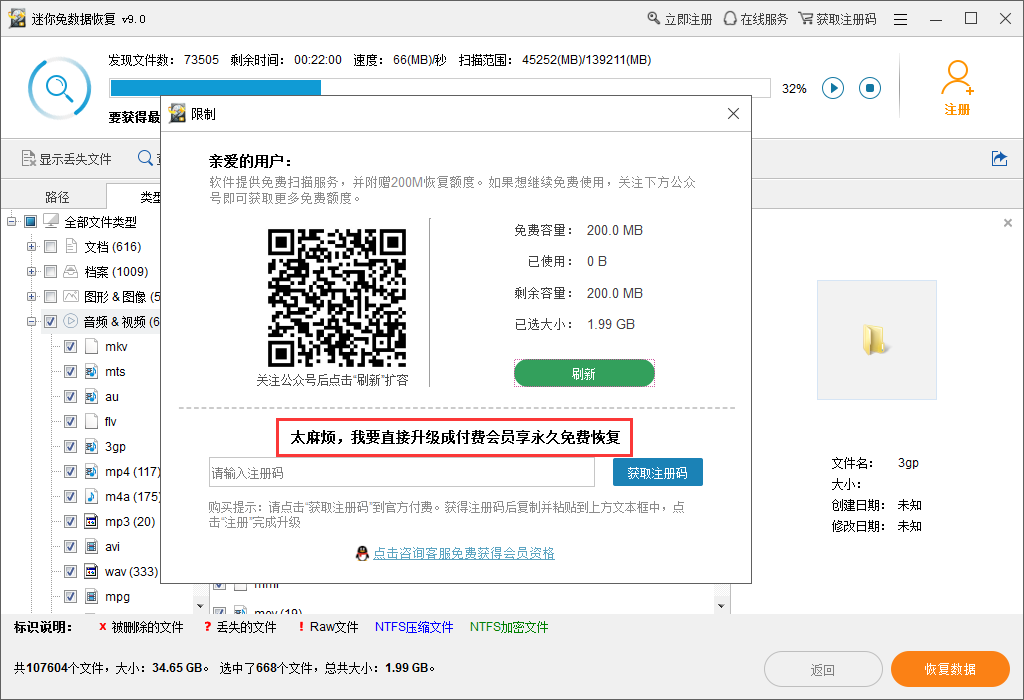
Task: Click the mp4 file type icon
Action: pos(91,471)
